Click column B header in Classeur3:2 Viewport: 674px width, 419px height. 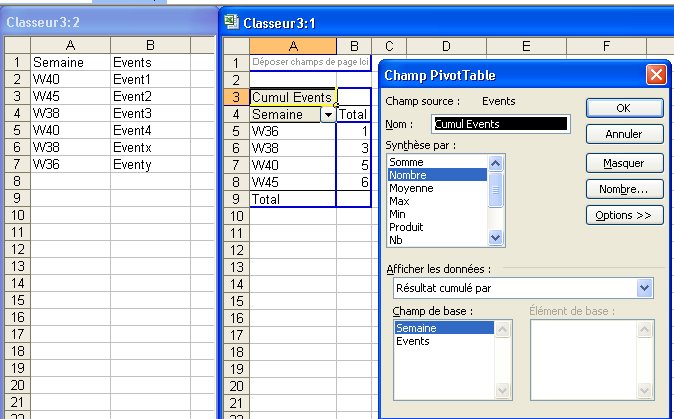(x=149, y=44)
